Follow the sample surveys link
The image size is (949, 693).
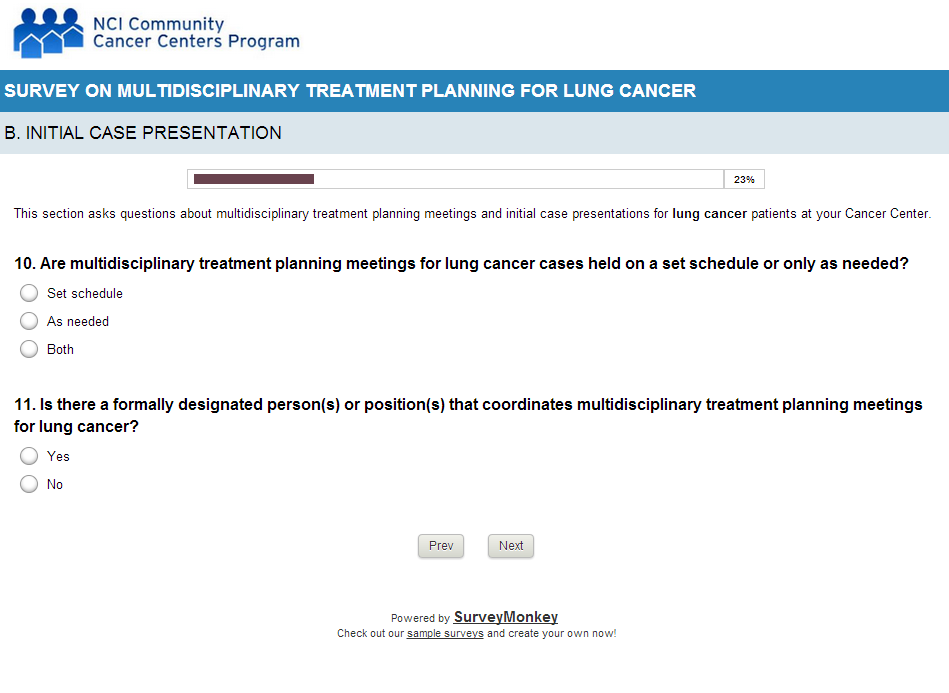point(445,633)
